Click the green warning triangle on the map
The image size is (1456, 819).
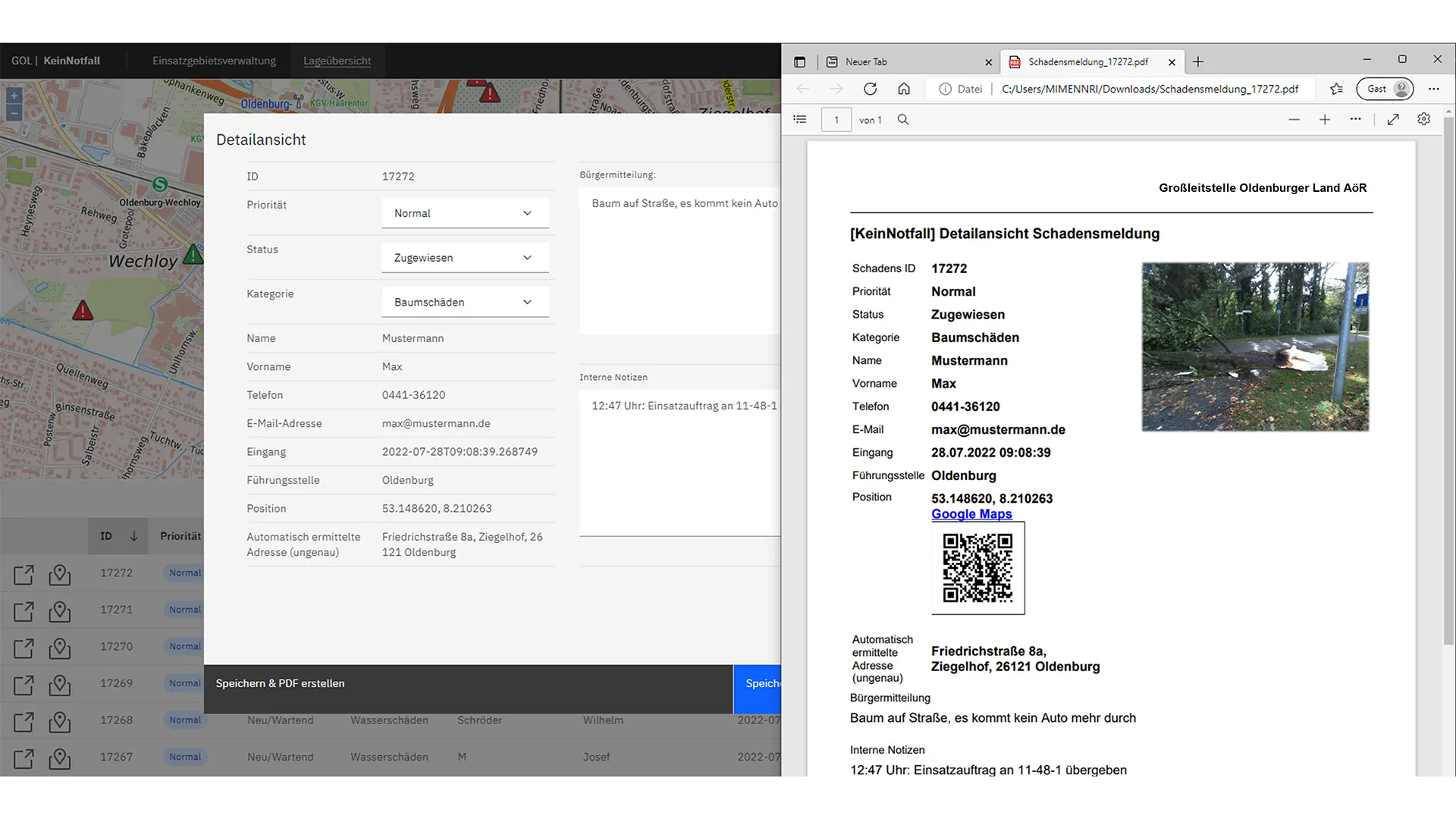(x=193, y=255)
